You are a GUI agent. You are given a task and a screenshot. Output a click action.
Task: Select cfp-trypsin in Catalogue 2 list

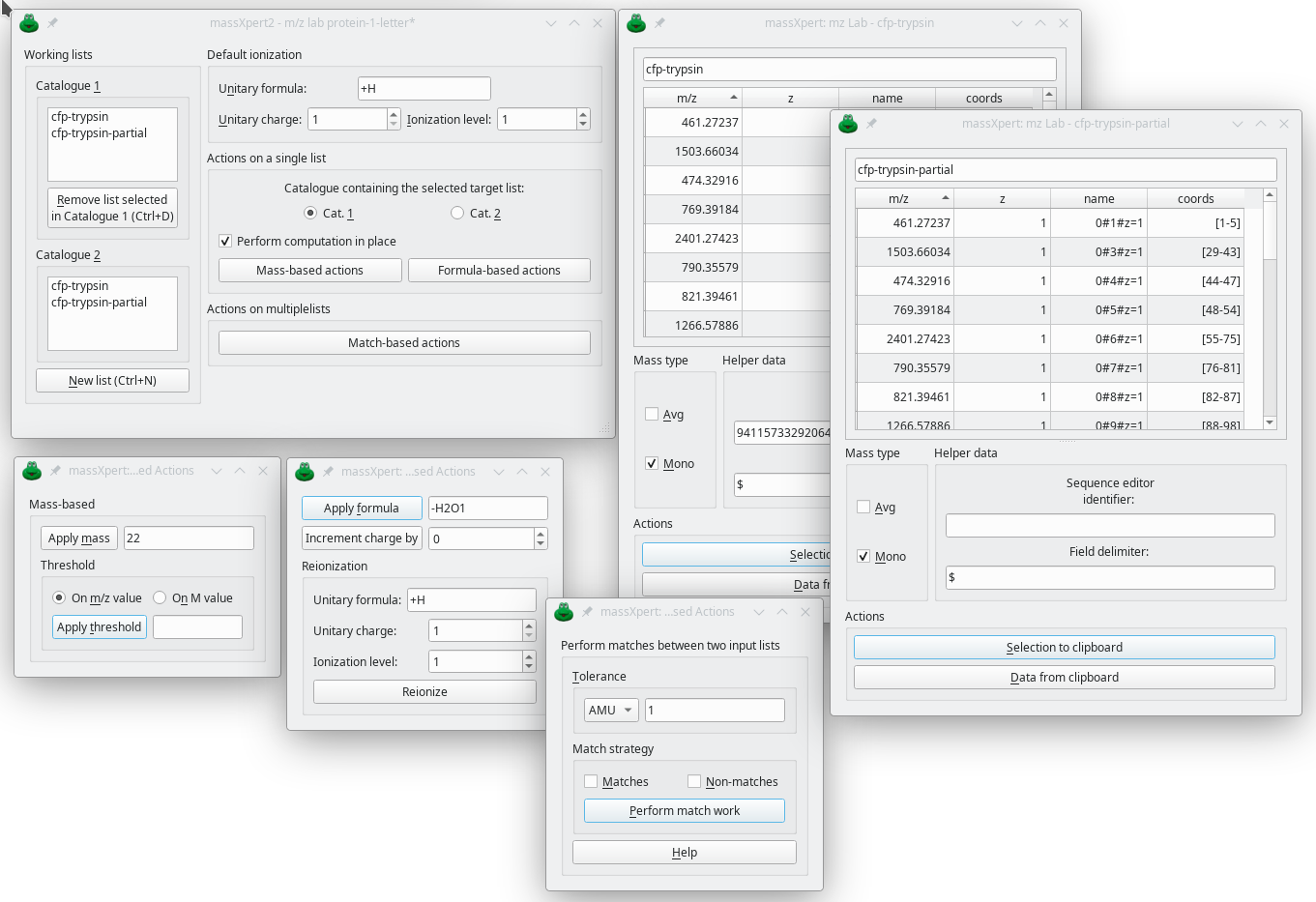click(x=79, y=286)
